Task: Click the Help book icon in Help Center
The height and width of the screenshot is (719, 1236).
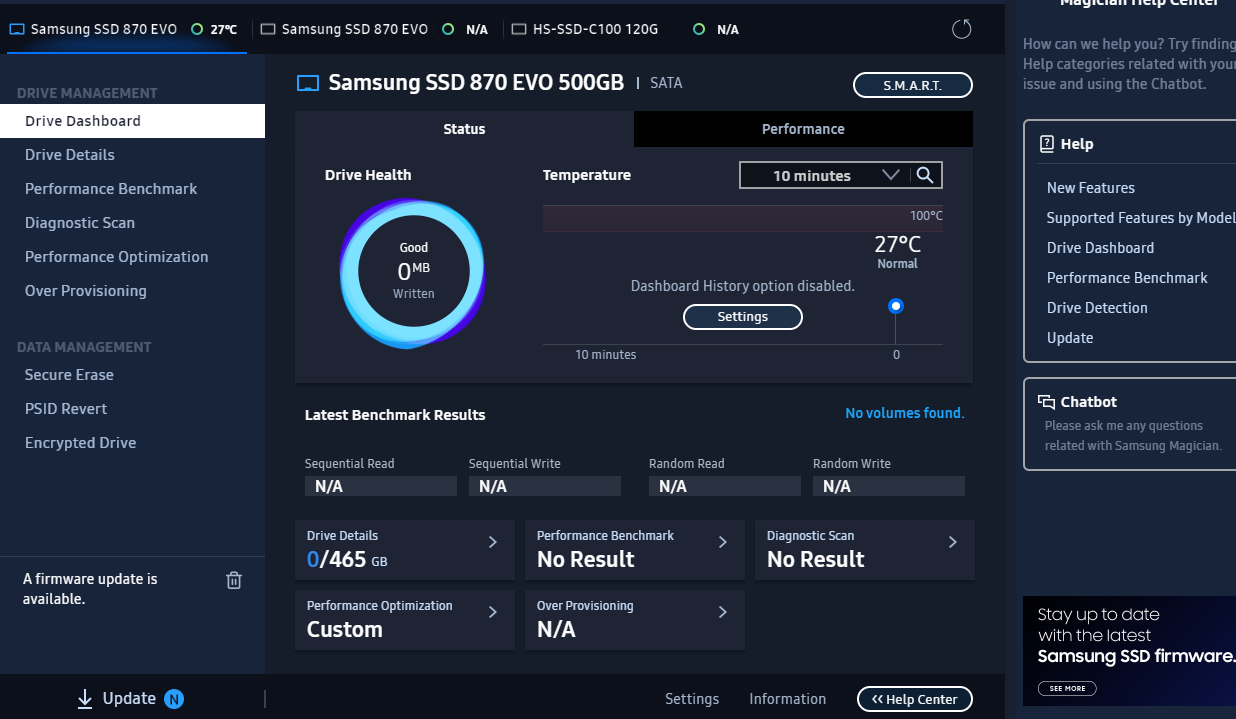Action: coord(1047,144)
